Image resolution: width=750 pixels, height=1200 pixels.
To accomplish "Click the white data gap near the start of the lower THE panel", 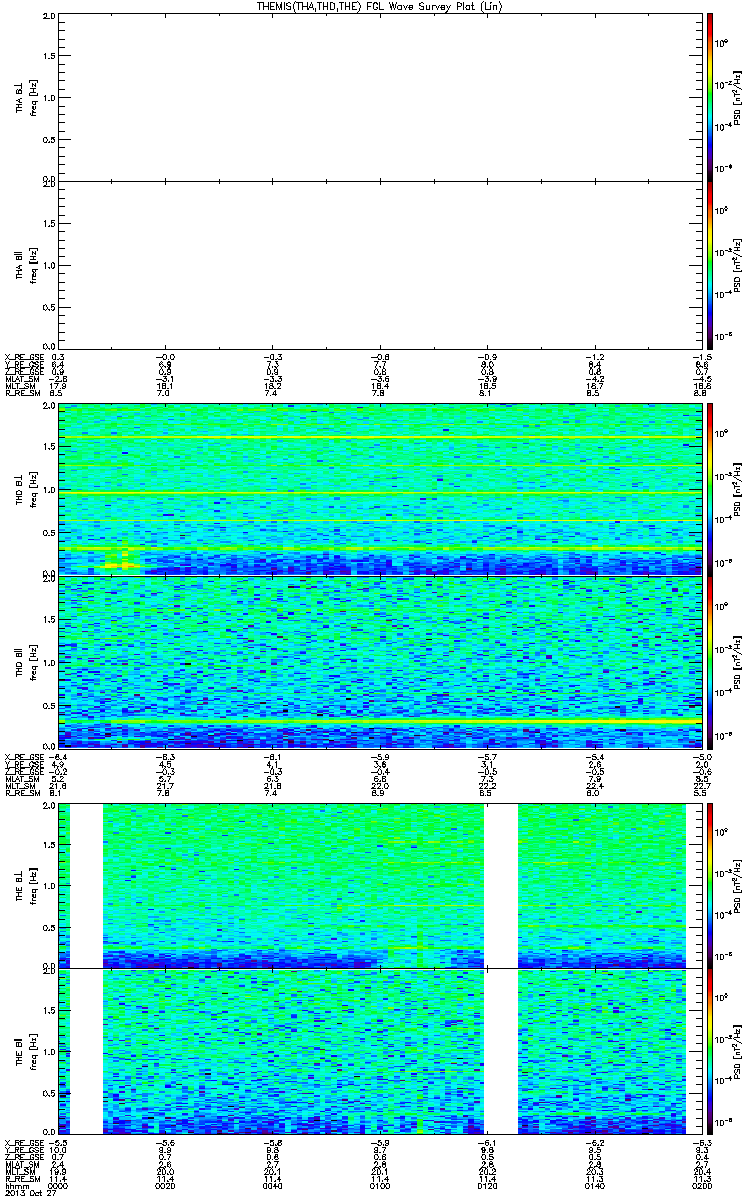I will tap(86, 1051).
